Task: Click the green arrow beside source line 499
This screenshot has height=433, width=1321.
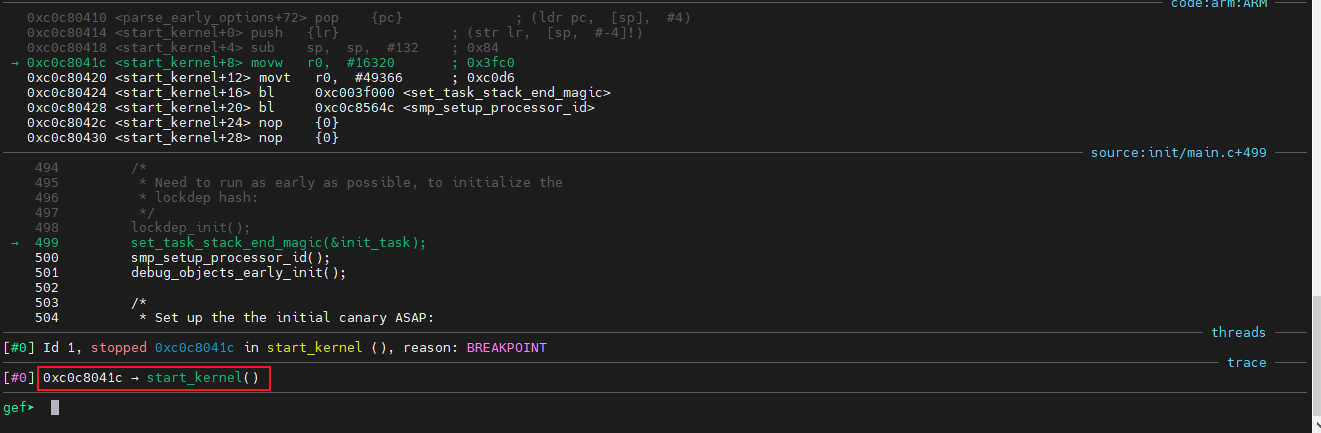Action: click(x=15, y=242)
